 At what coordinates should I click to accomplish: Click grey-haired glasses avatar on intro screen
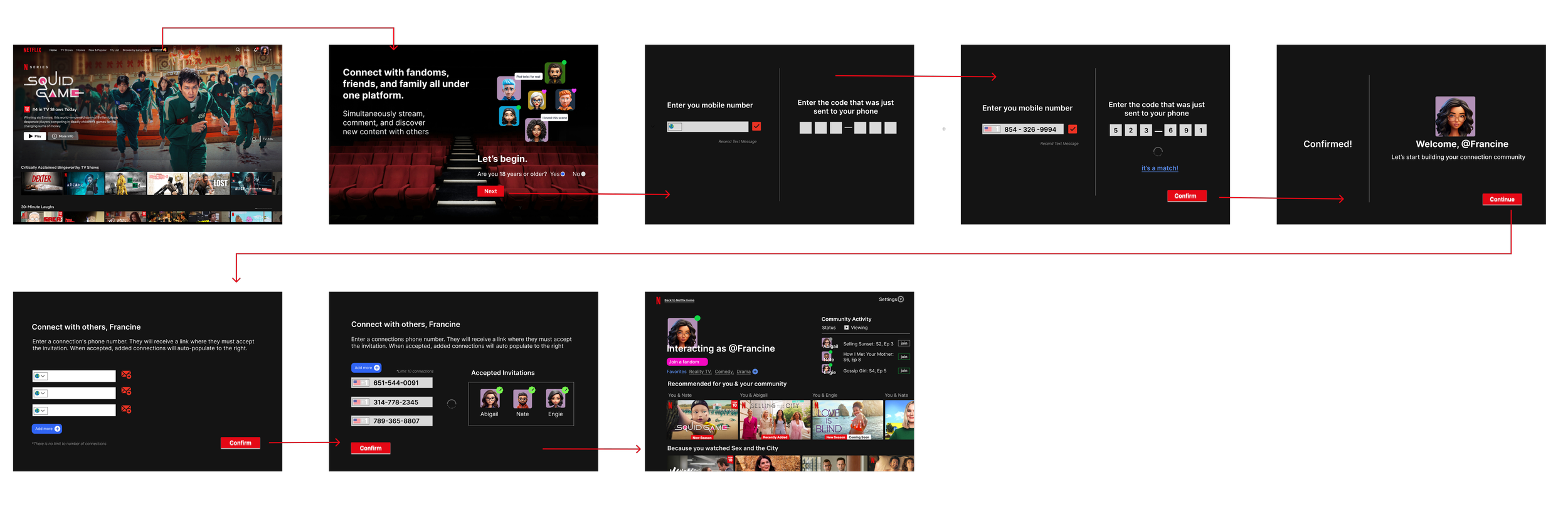pyautogui.click(x=537, y=100)
